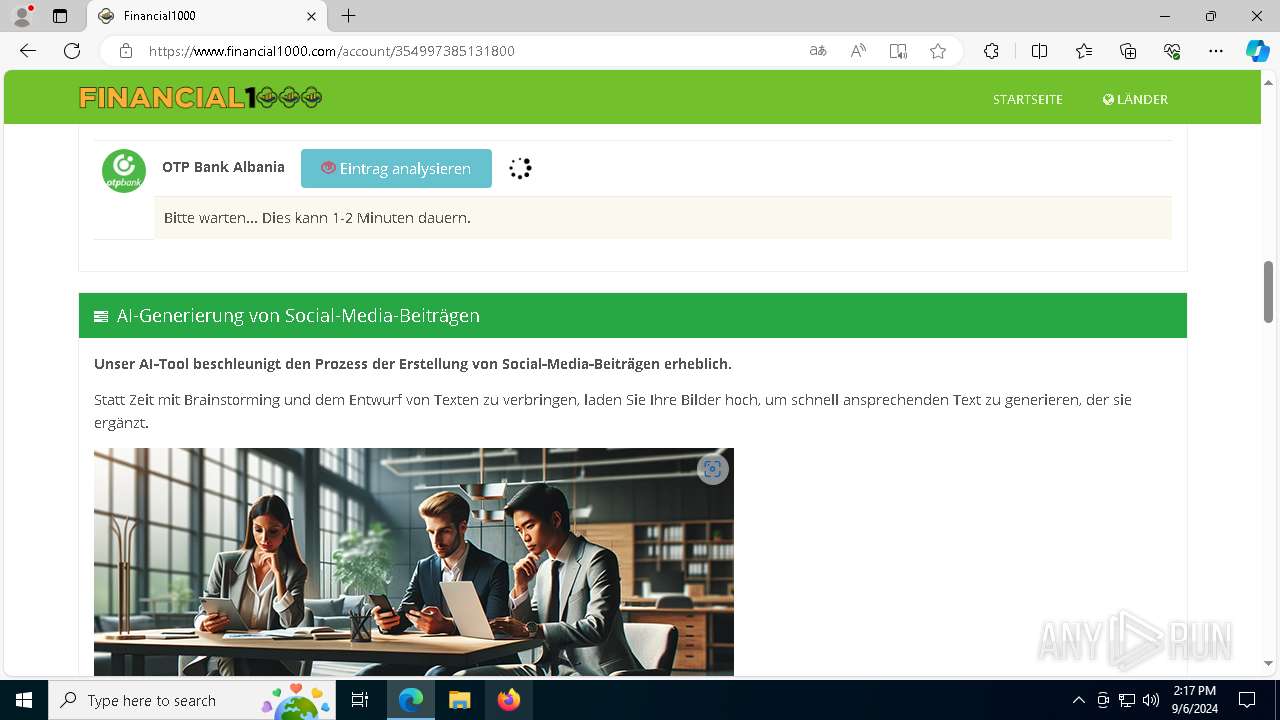Open Favorites list icon
The image size is (1280, 720).
(1084, 51)
